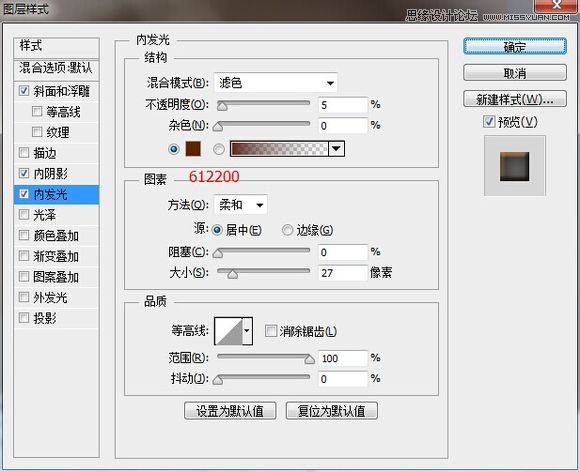580x472 pixels.
Task: Uncheck the 斜面和浮雕 bevel checkbox
Action: [x=24, y=91]
